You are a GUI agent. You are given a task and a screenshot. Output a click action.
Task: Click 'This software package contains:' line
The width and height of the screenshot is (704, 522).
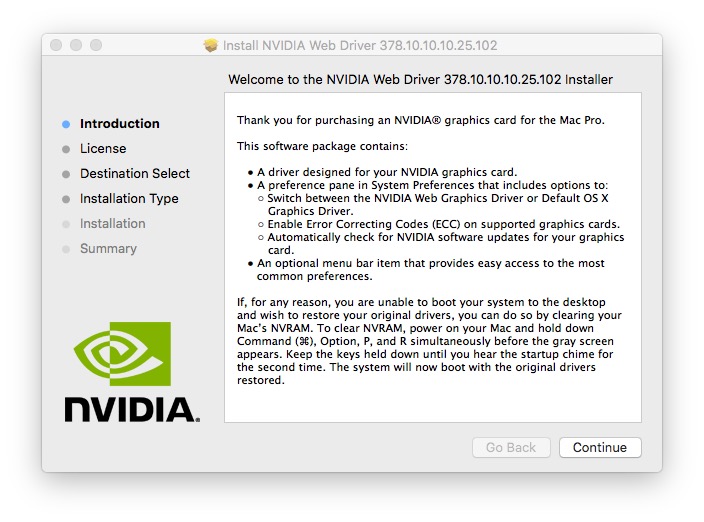pyautogui.click(x=322, y=146)
